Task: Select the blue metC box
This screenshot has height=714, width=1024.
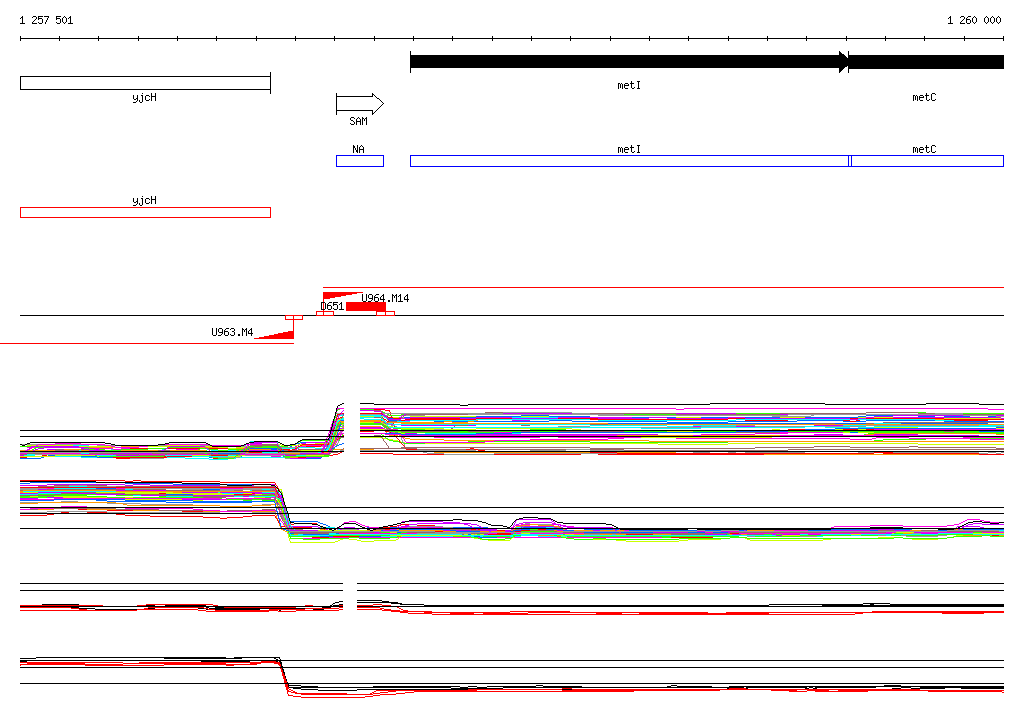Action: click(927, 161)
